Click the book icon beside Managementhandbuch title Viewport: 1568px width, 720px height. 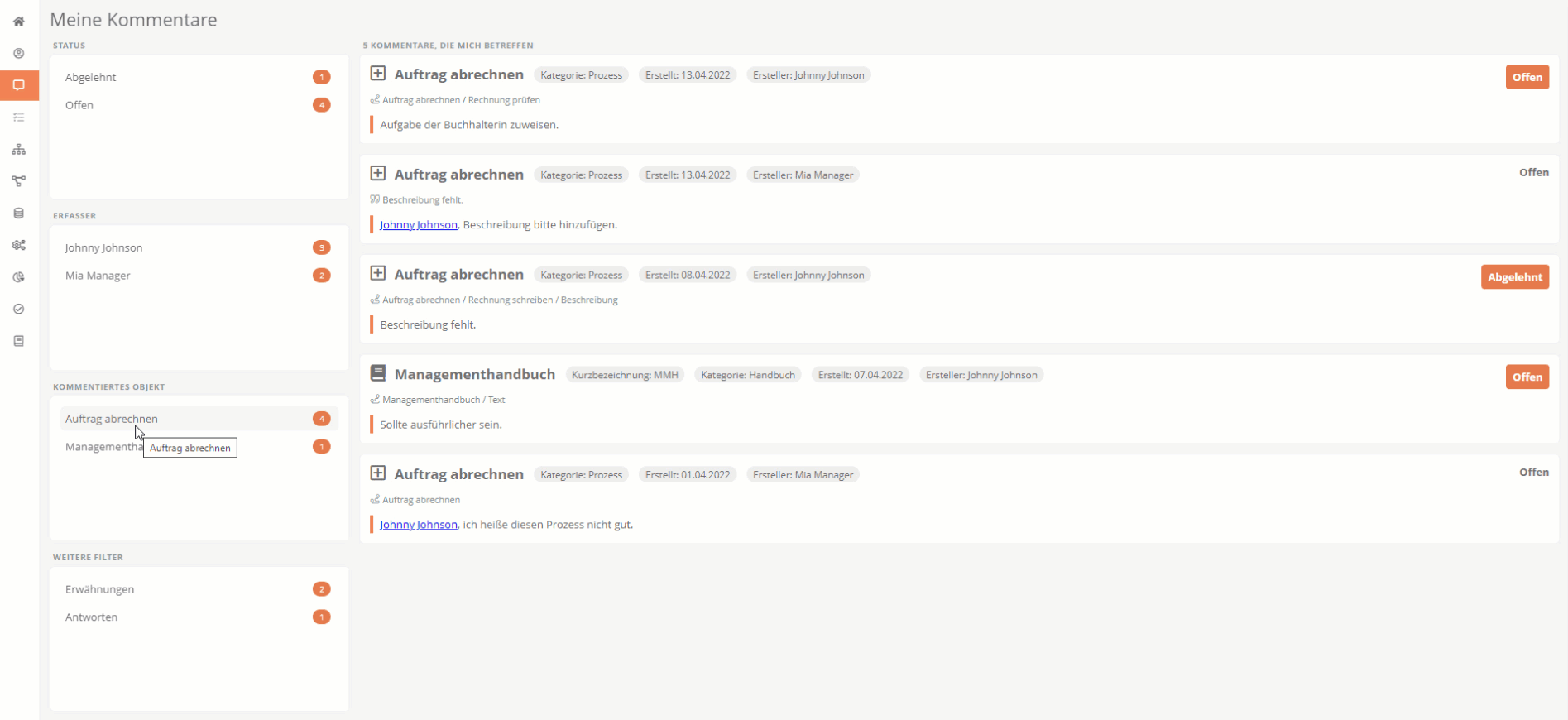click(378, 373)
